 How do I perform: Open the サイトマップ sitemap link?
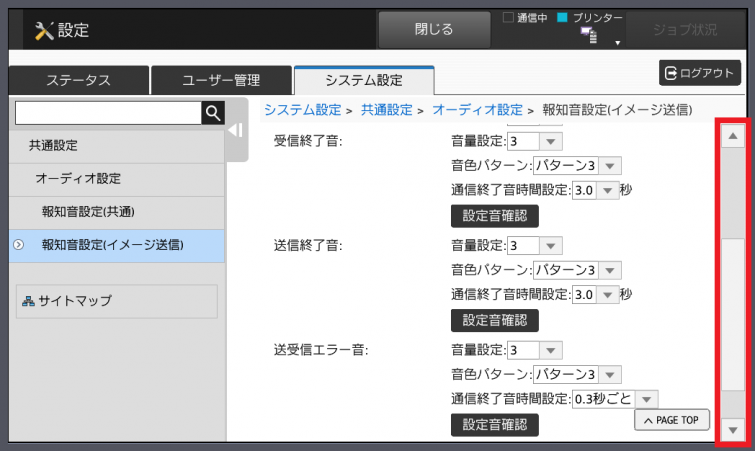(x=116, y=301)
